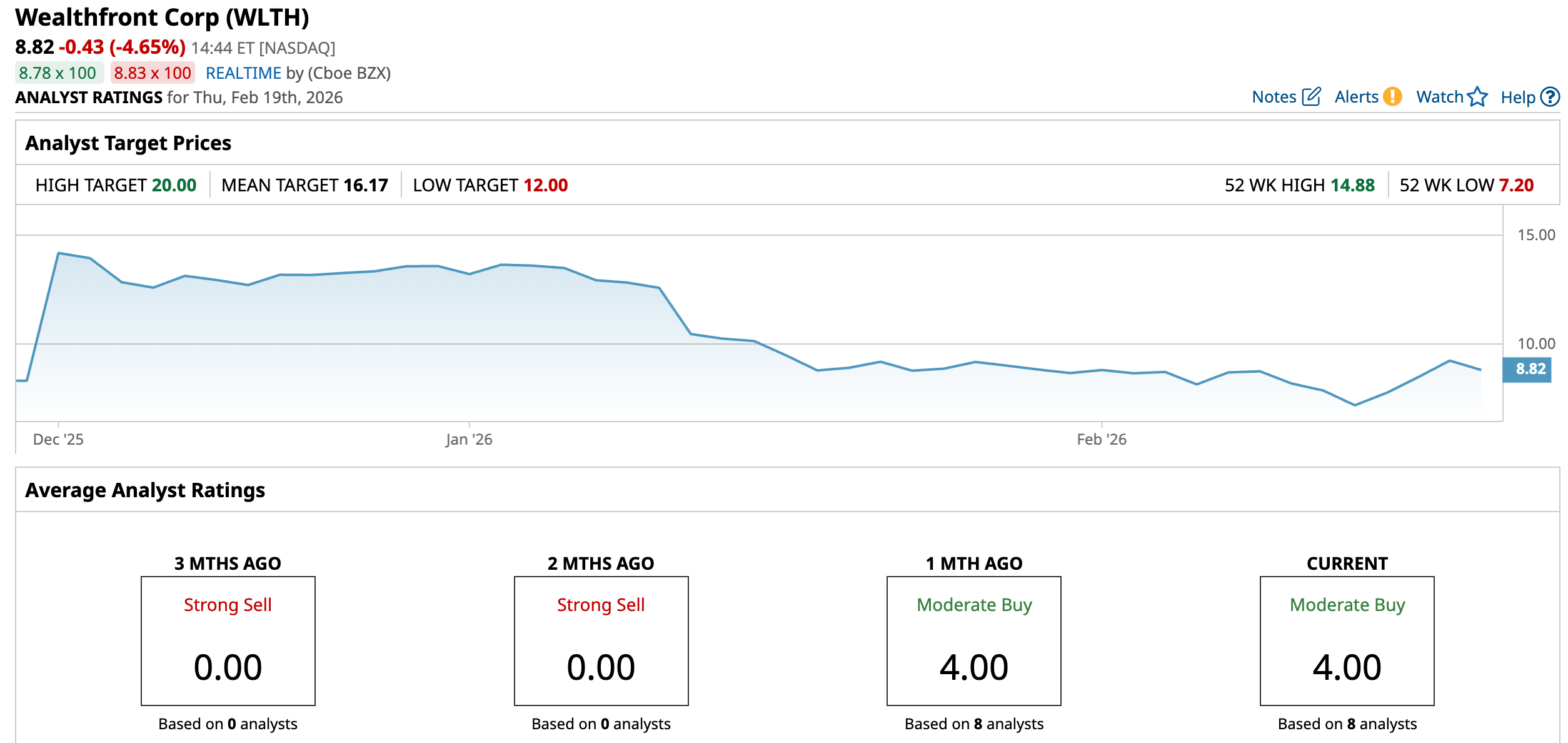Click the Jan '26 axis marker
Screen dimensions: 1568x743
pyautogui.click(x=469, y=439)
